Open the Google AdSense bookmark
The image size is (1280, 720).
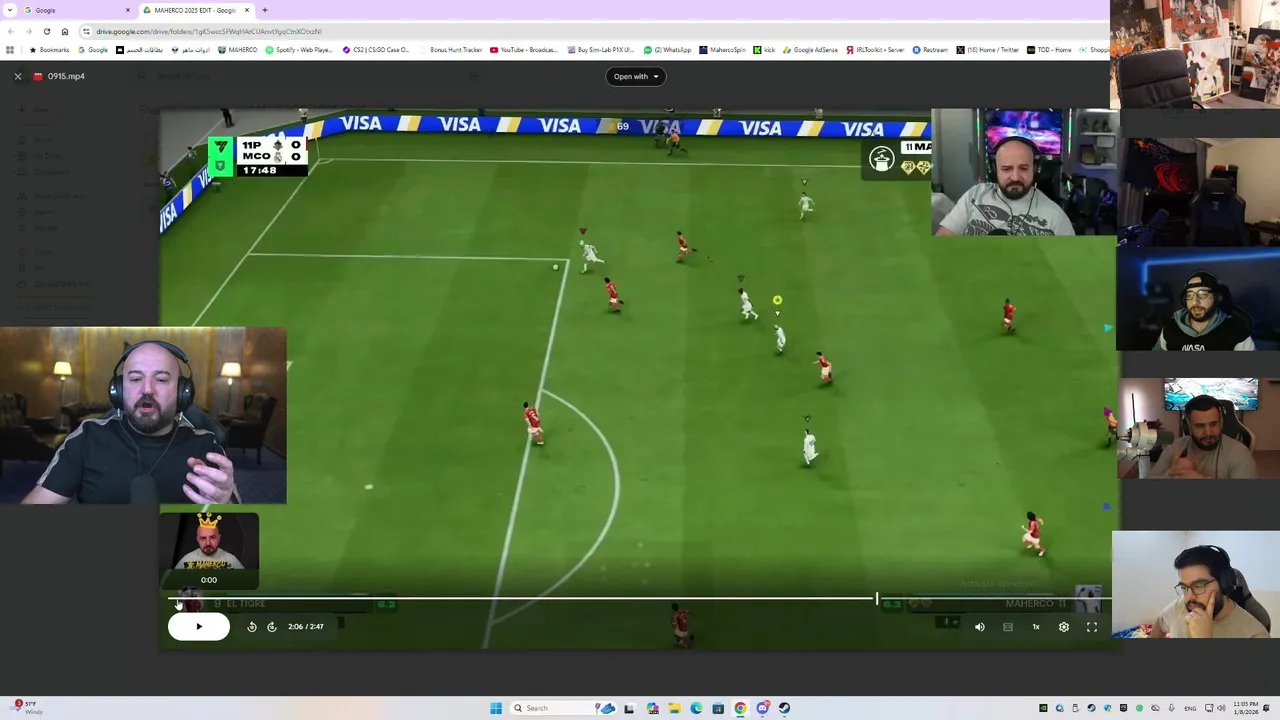tap(810, 50)
